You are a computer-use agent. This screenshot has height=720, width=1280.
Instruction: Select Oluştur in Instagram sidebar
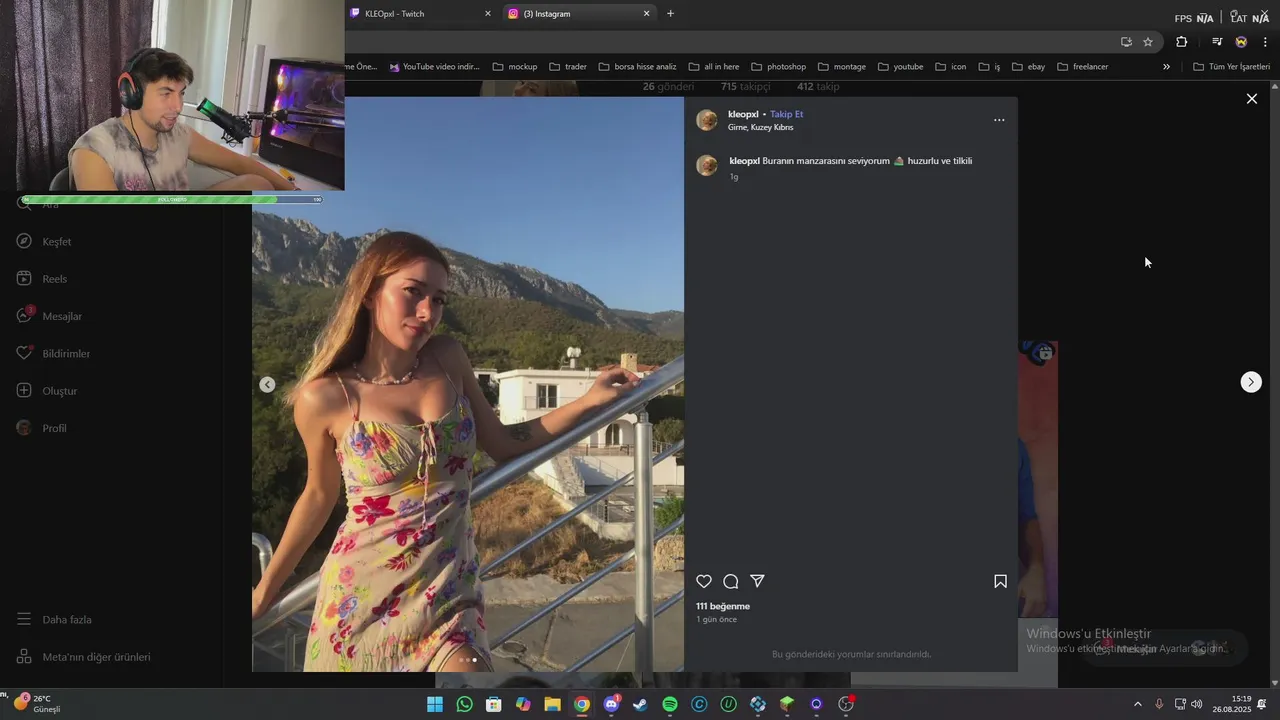click(x=47, y=391)
